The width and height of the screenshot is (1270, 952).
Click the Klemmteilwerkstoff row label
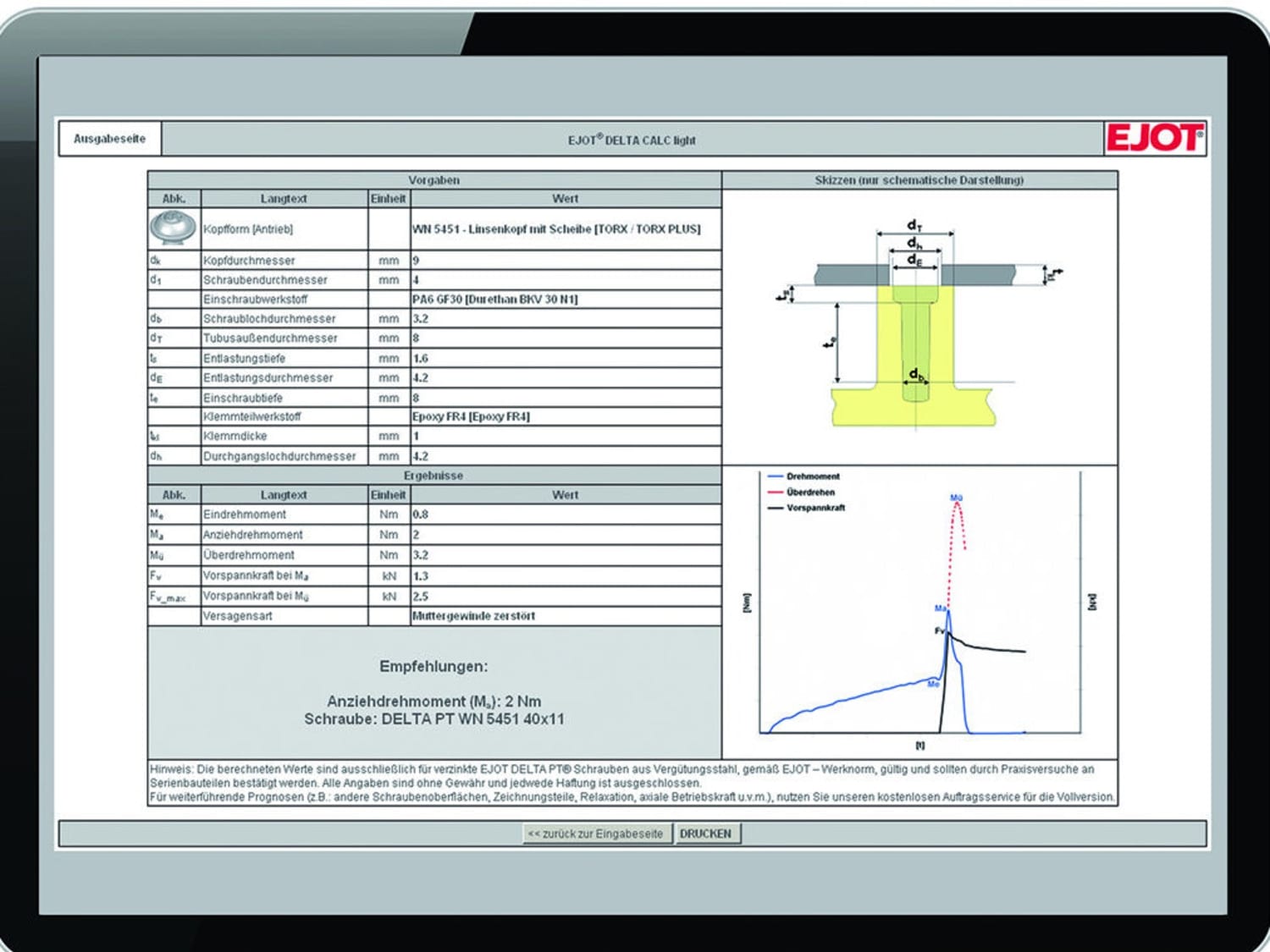(251, 416)
